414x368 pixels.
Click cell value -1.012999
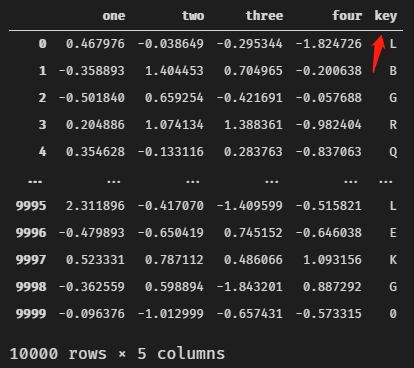click(x=171, y=314)
